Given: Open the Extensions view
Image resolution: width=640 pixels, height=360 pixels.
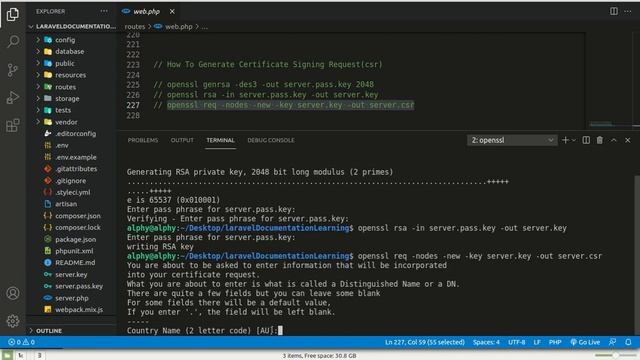Looking at the screenshot, I should click(13, 125).
